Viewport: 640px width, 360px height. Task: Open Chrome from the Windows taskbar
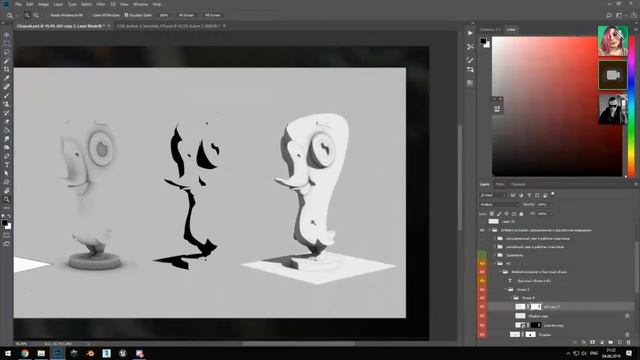25,353
